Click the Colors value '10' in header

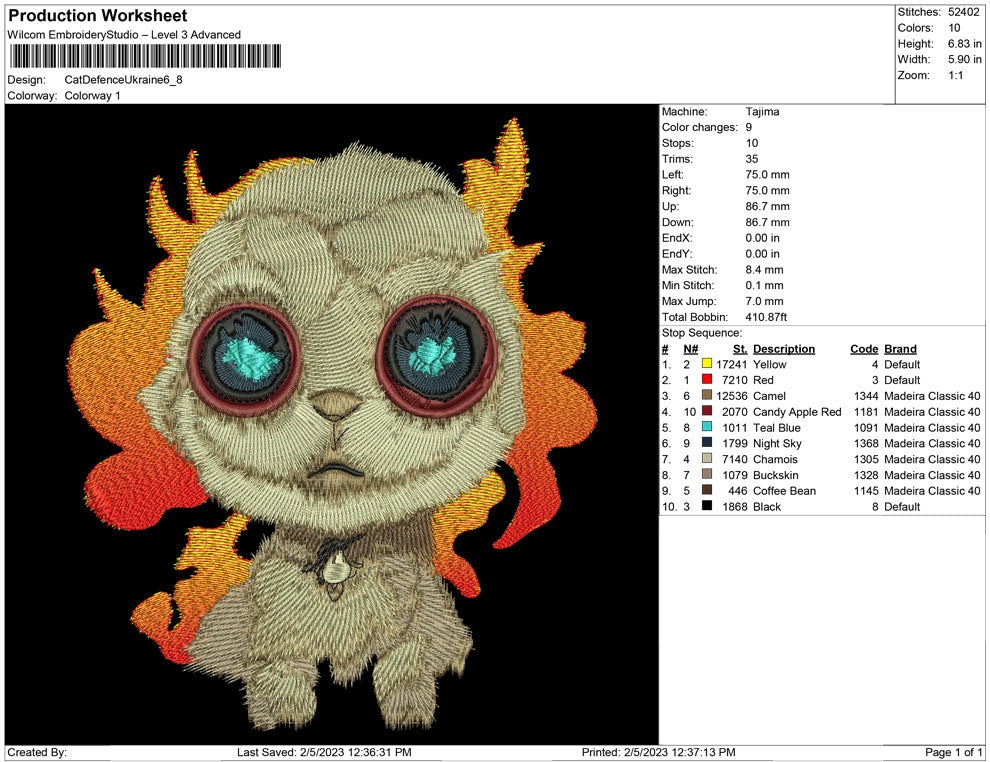tap(954, 28)
